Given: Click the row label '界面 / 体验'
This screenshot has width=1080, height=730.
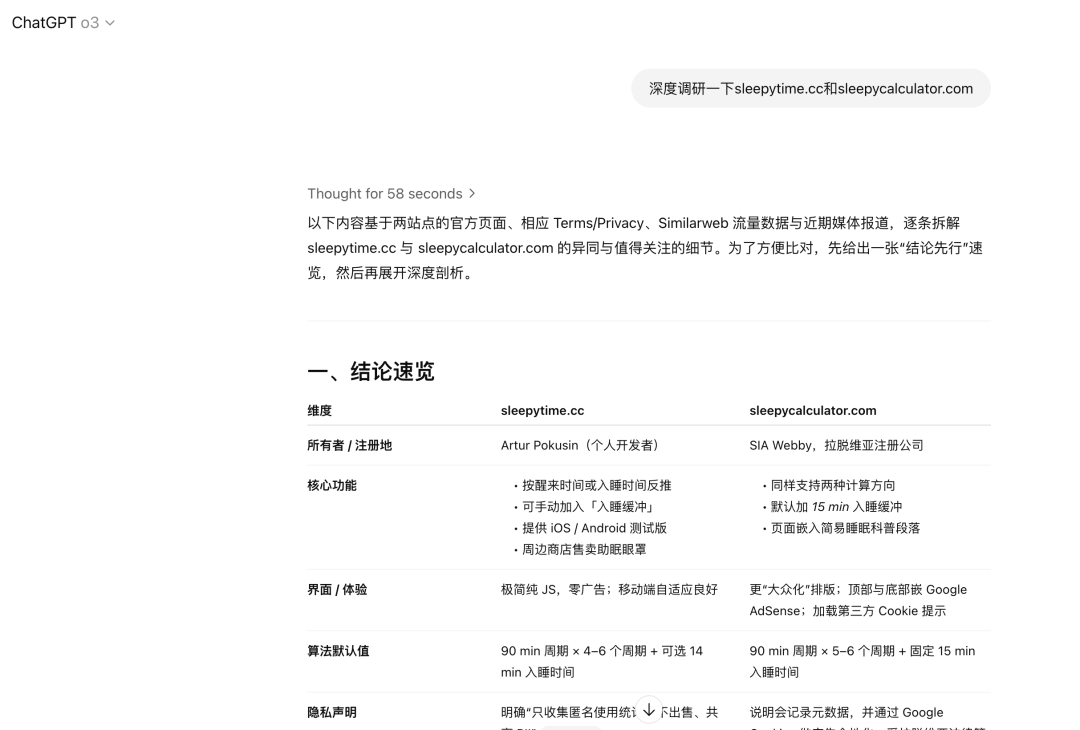Looking at the screenshot, I should coord(337,590).
